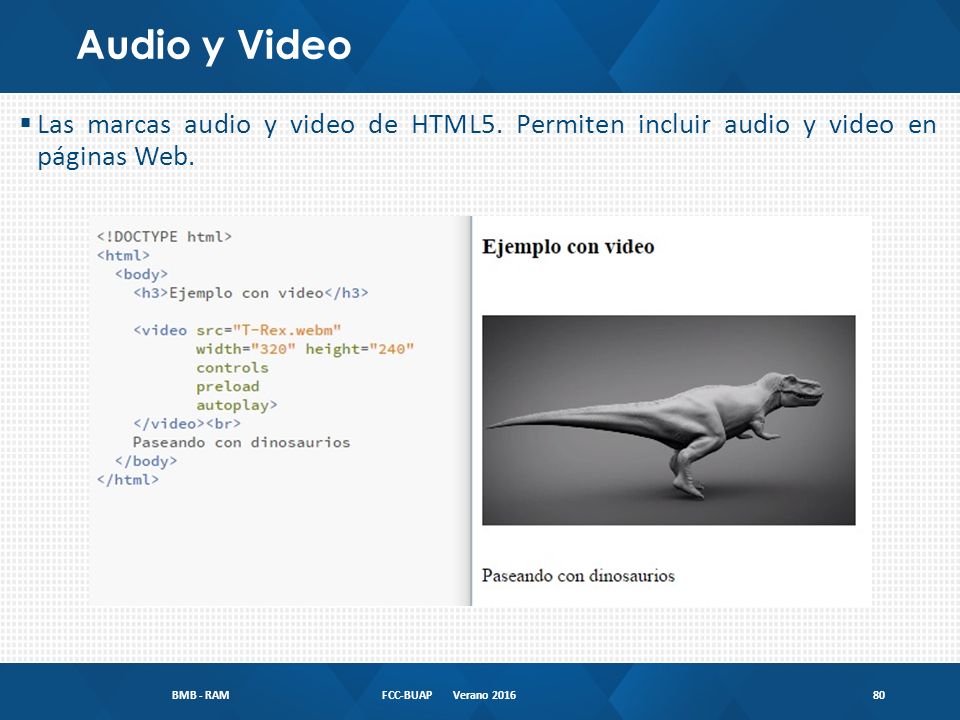The image size is (960, 720).
Task: Click the 'controls' attribute line
Action: pyautogui.click(x=232, y=367)
